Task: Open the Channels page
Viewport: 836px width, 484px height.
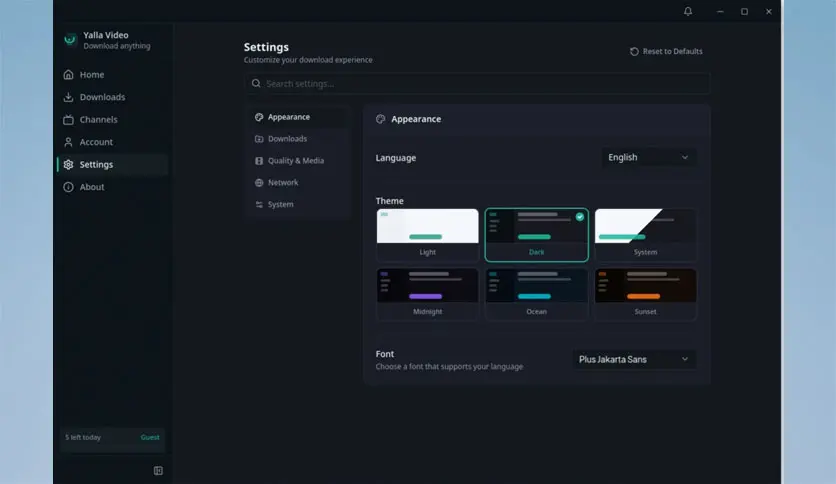Action: [x=112, y=119]
